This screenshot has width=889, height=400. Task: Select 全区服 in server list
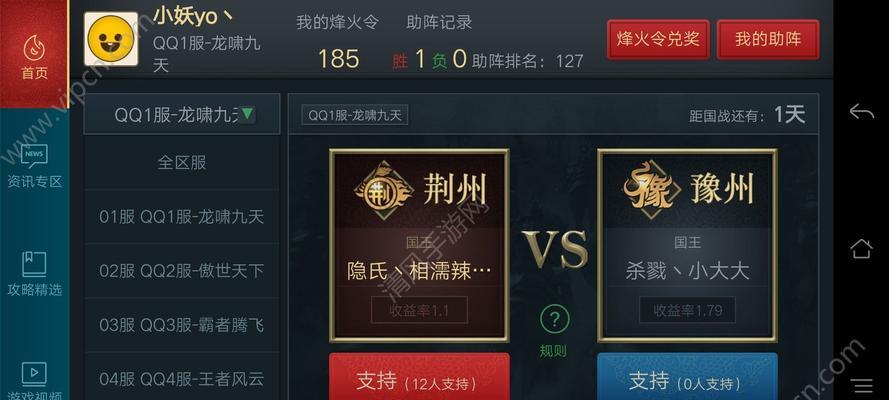click(x=182, y=163)
